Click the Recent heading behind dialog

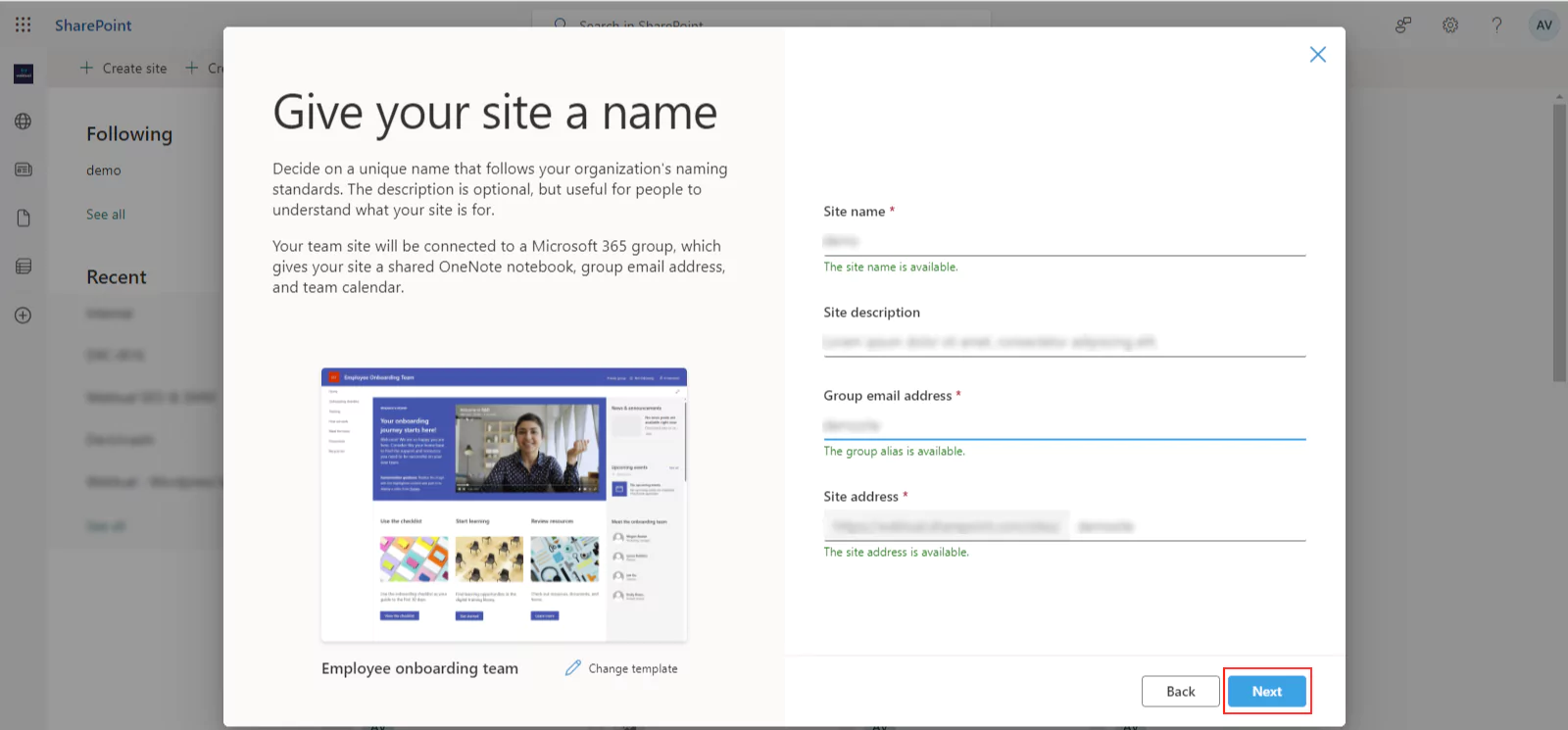[x=117, y=277]
